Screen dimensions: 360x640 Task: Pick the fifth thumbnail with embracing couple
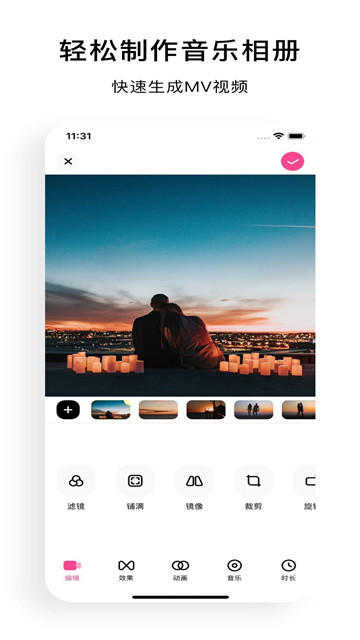(298, 409)
